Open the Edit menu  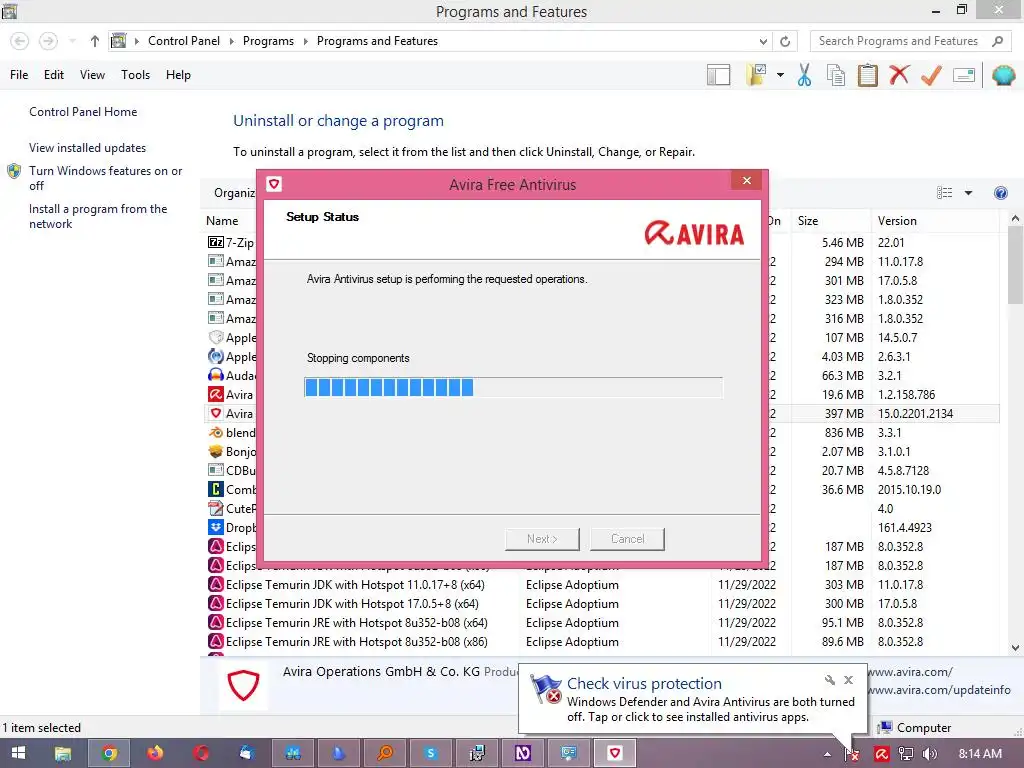pos(54,75)
